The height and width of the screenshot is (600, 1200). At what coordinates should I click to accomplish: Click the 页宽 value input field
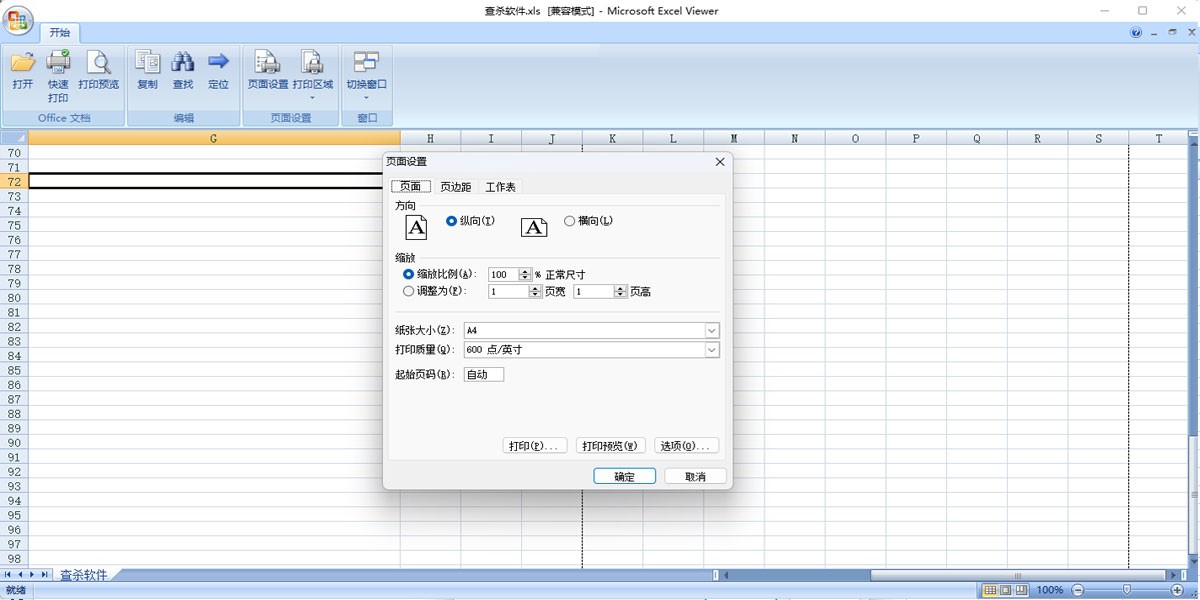[x=508, y=291]
